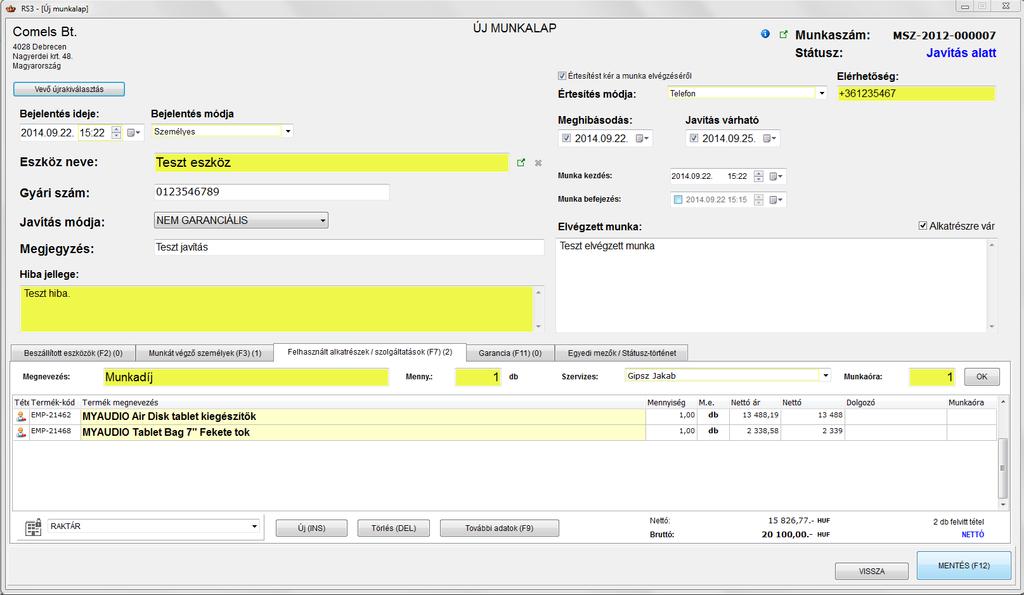This screenshot has width=1024, height=595.
Task: Select the MYAUDIO Tablet Bag 7" Fekete tok row
Action: (504, 432)
